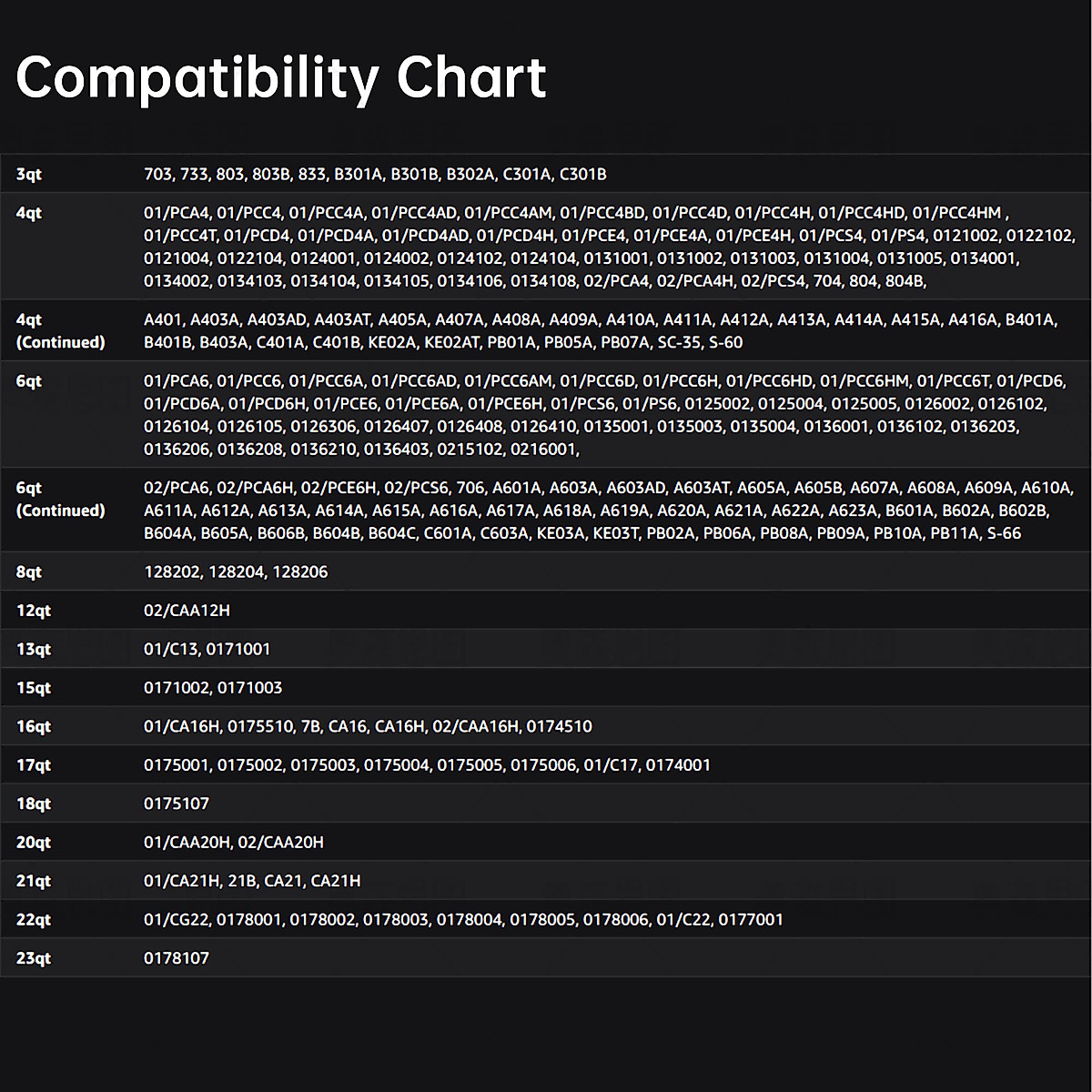Select the 13qt row label
The width and height of the screenshot is (1092, 1092).
coord(33,649)
